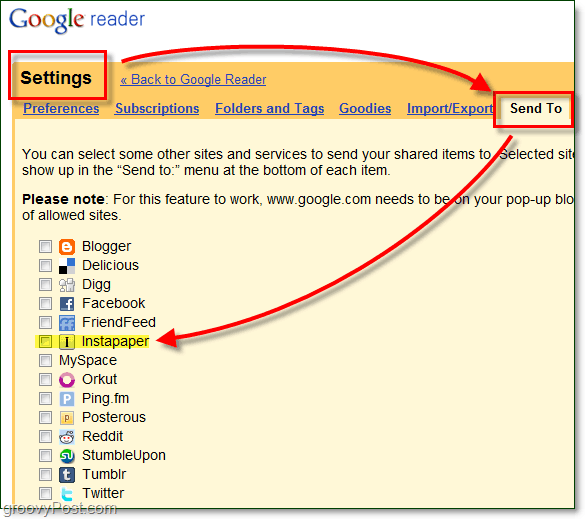585x519 pixels.
Task: Tick the Delicious checkbox
Action: [x=46, y=266]
